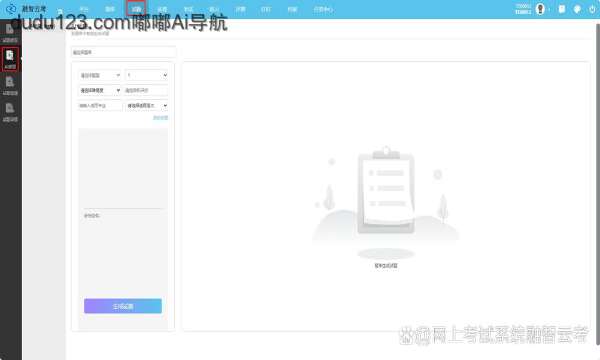Open the theme palette icon in the header
Viewport: 600px width, 360px height.
click(577, 9)
